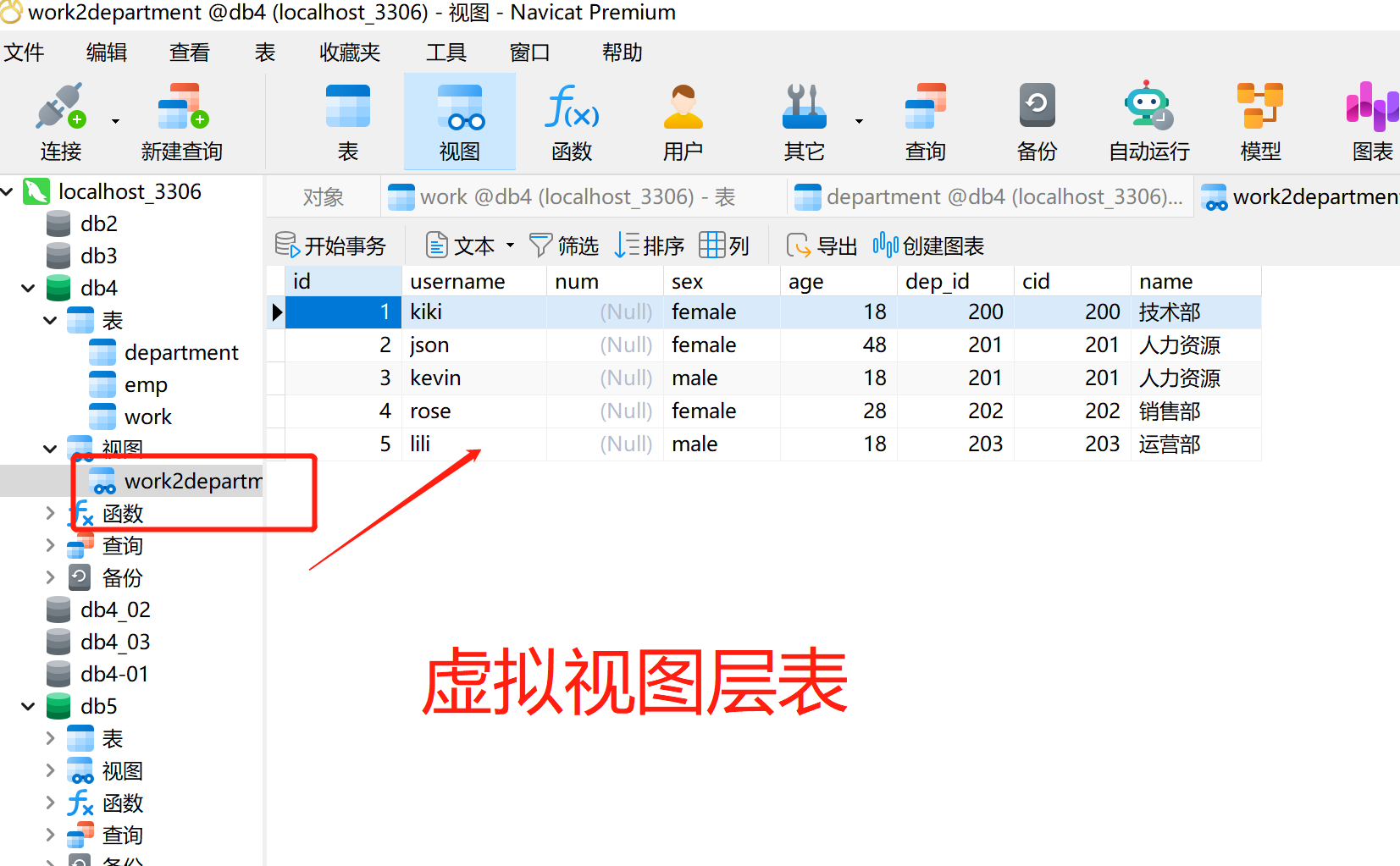Collapse the db4 database node
The height and width of the screenshot is (866, 1400).
(28, 288)
